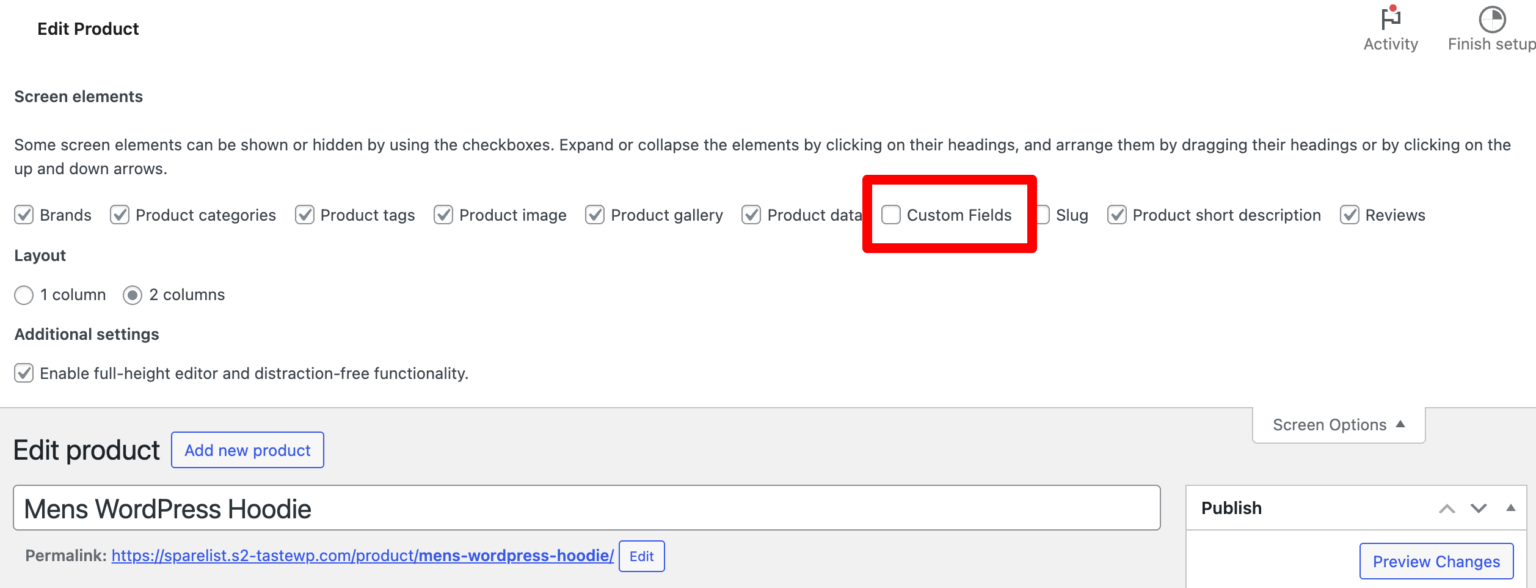
Task: Click the Preview Changes button
Action: (x=1436, y=561)
